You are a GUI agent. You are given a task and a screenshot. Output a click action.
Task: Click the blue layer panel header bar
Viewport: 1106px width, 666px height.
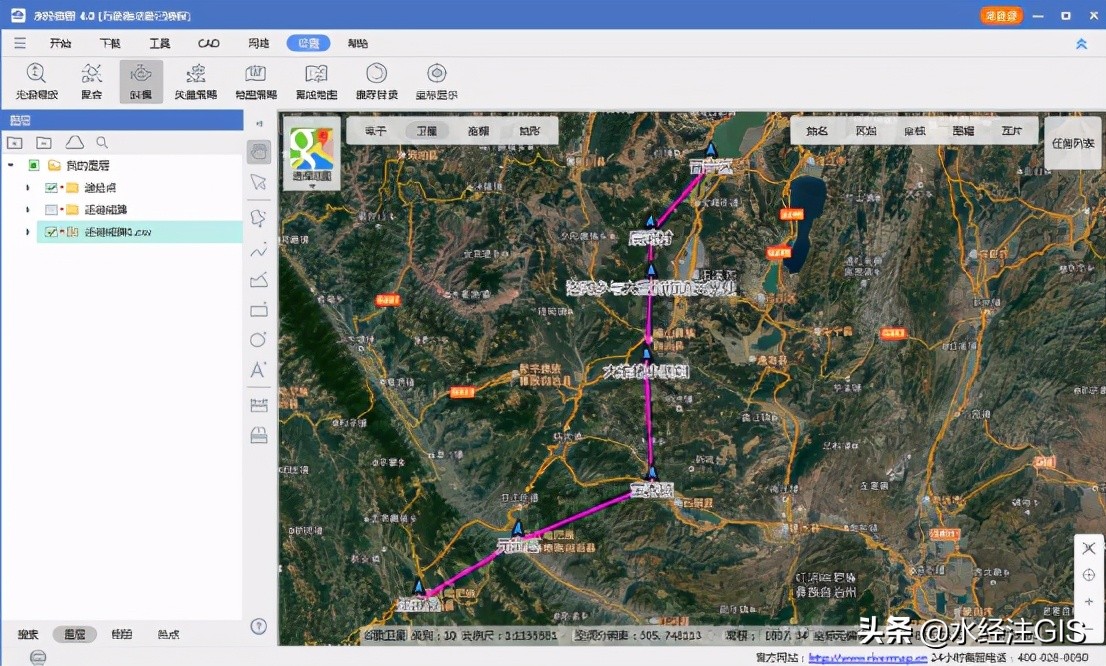122,120
